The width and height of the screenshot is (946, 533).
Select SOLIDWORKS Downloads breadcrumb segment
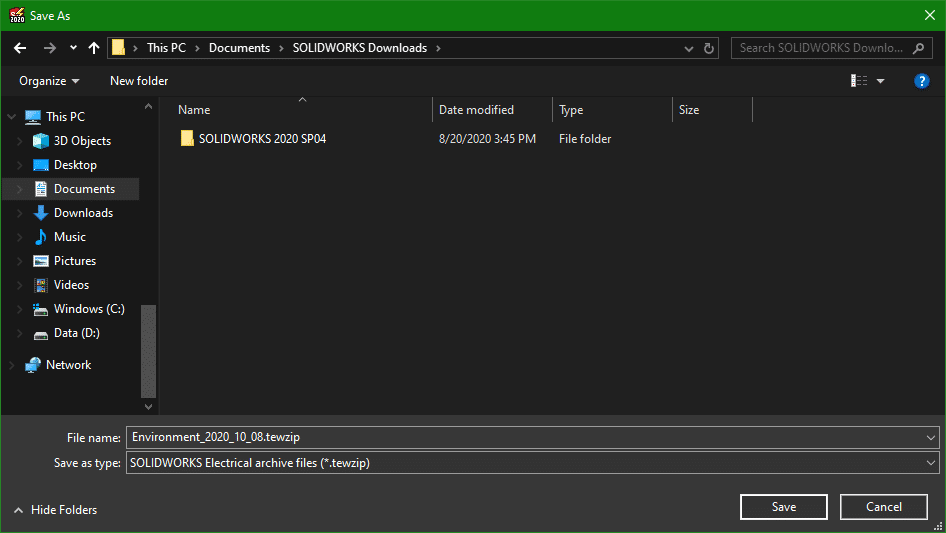[360, 48]
